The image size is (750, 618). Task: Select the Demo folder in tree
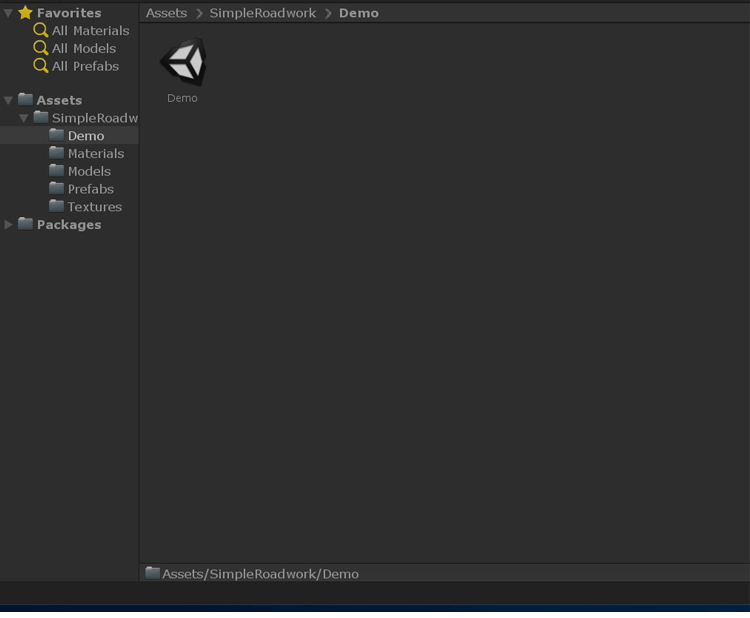86,136
